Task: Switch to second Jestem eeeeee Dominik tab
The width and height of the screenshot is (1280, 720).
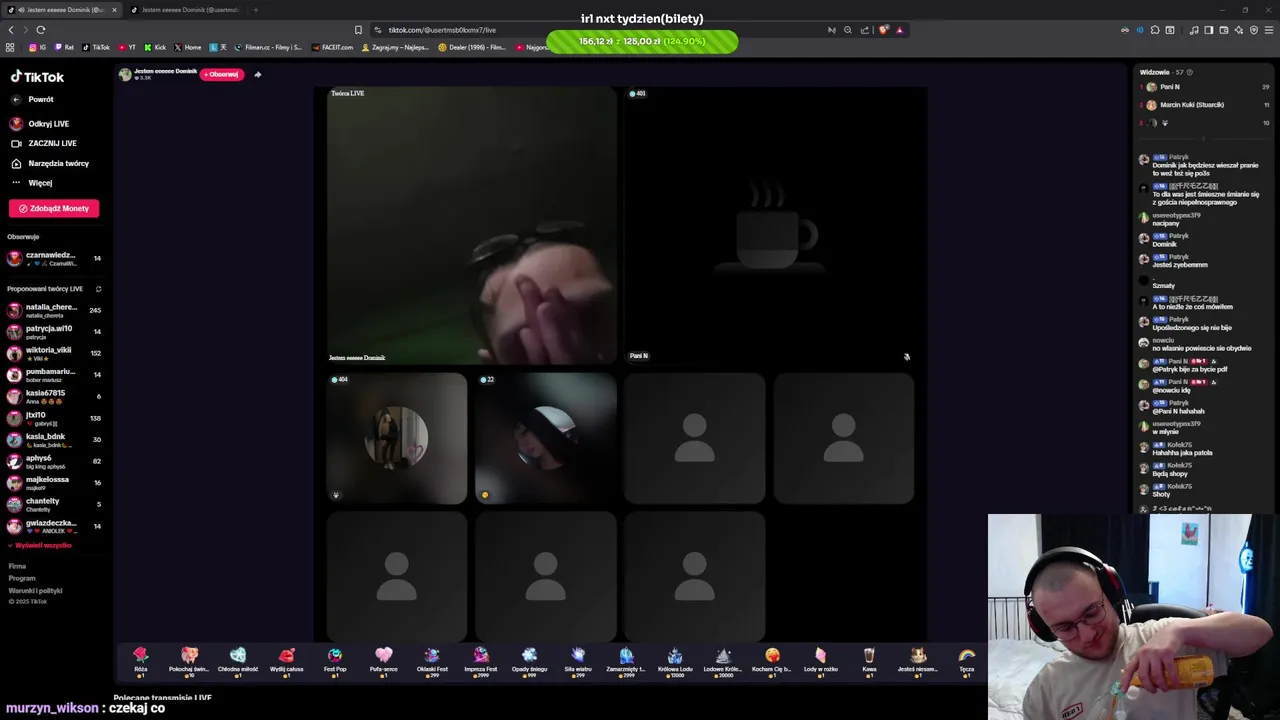Action: click(186, 10)
